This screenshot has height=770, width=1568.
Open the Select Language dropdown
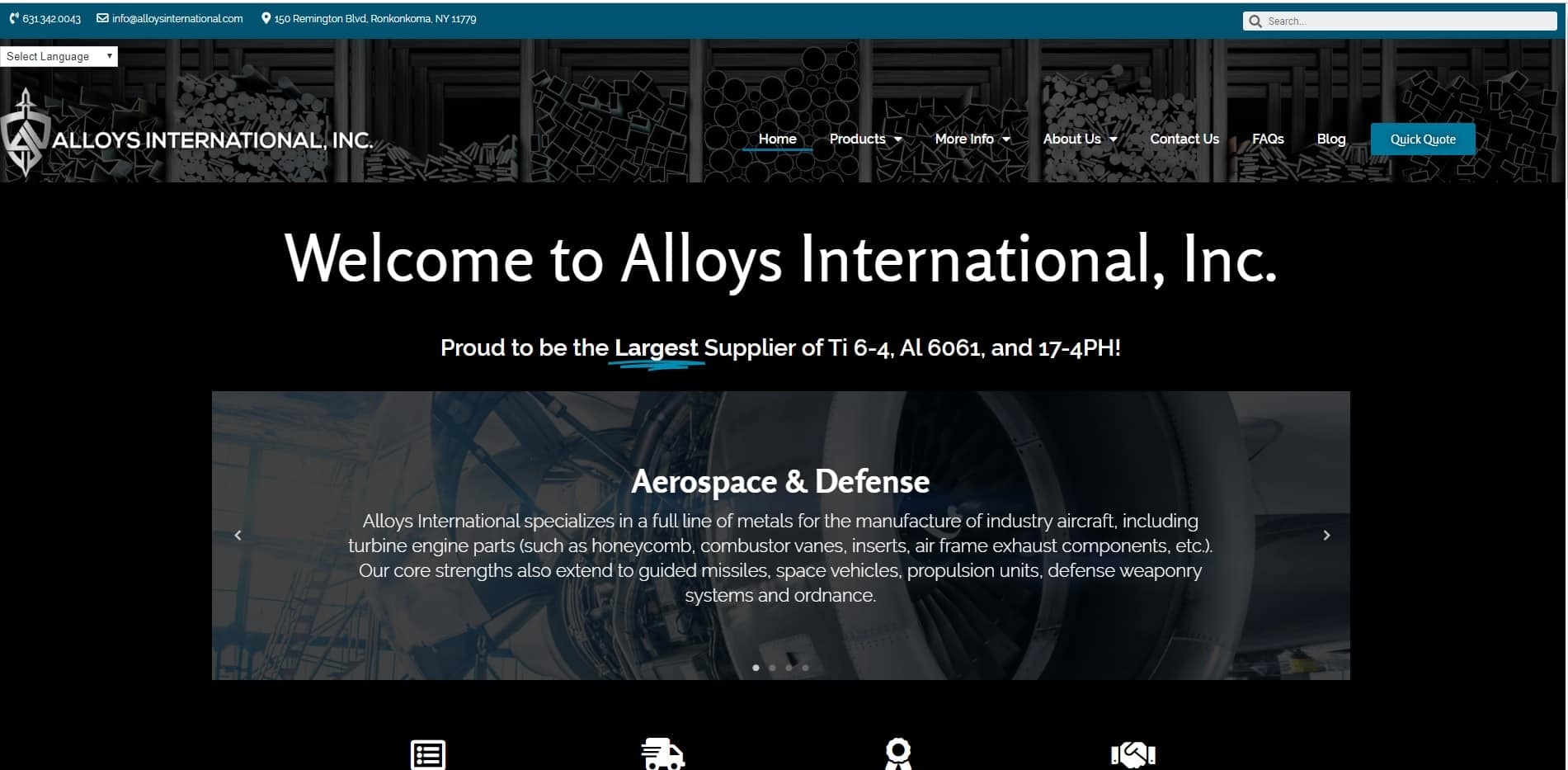(59, 56)
